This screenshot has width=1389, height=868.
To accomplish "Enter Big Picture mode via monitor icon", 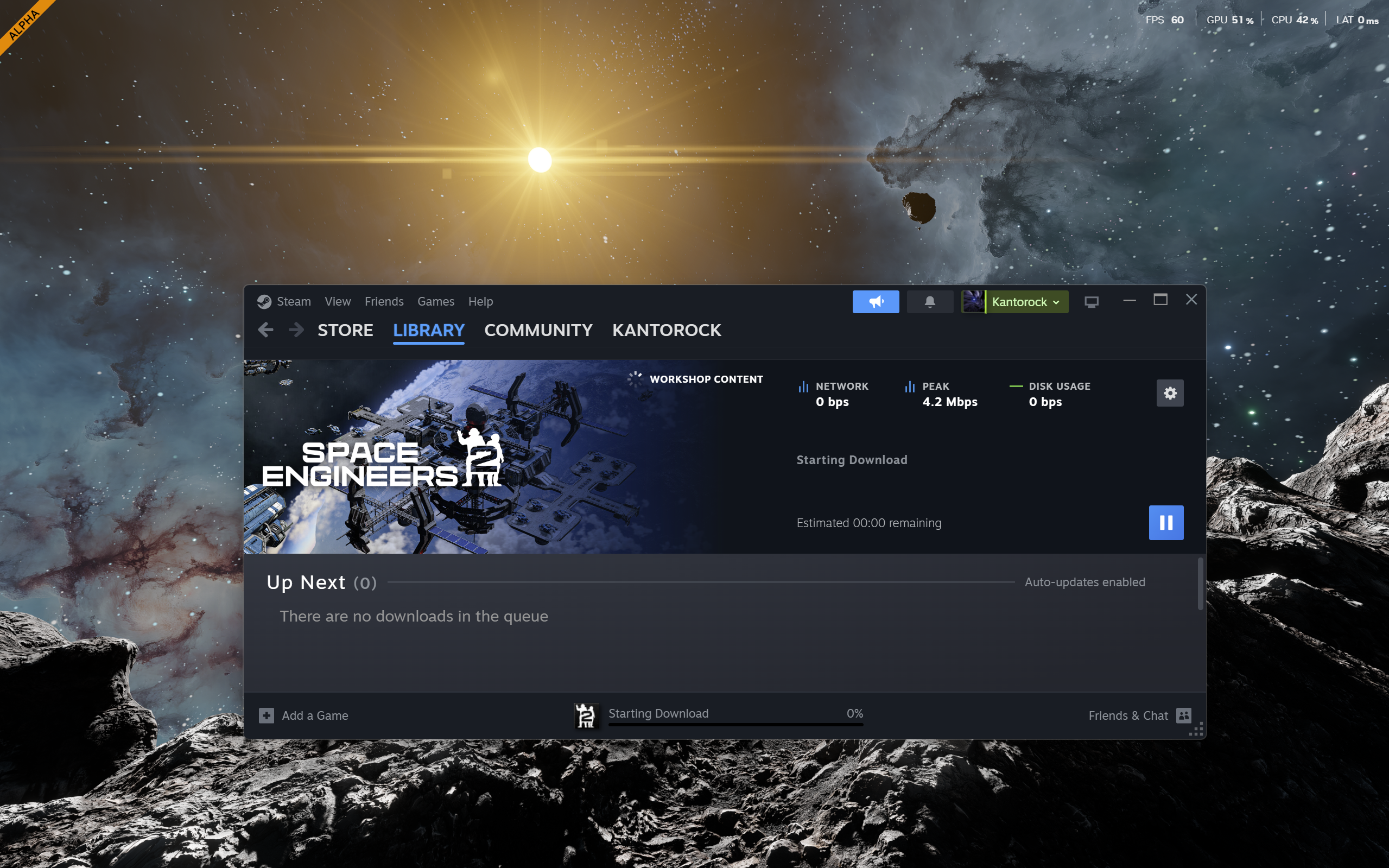I will (1091, 301).
